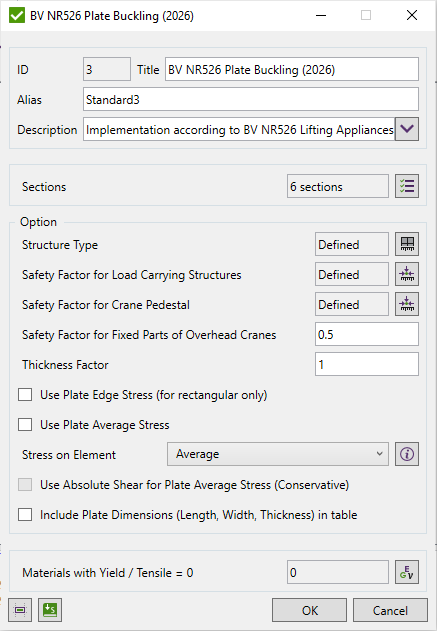437x631 pixels.
Task: Enable Use Plate Average Stress checkbox
Action: coord(25,425)
